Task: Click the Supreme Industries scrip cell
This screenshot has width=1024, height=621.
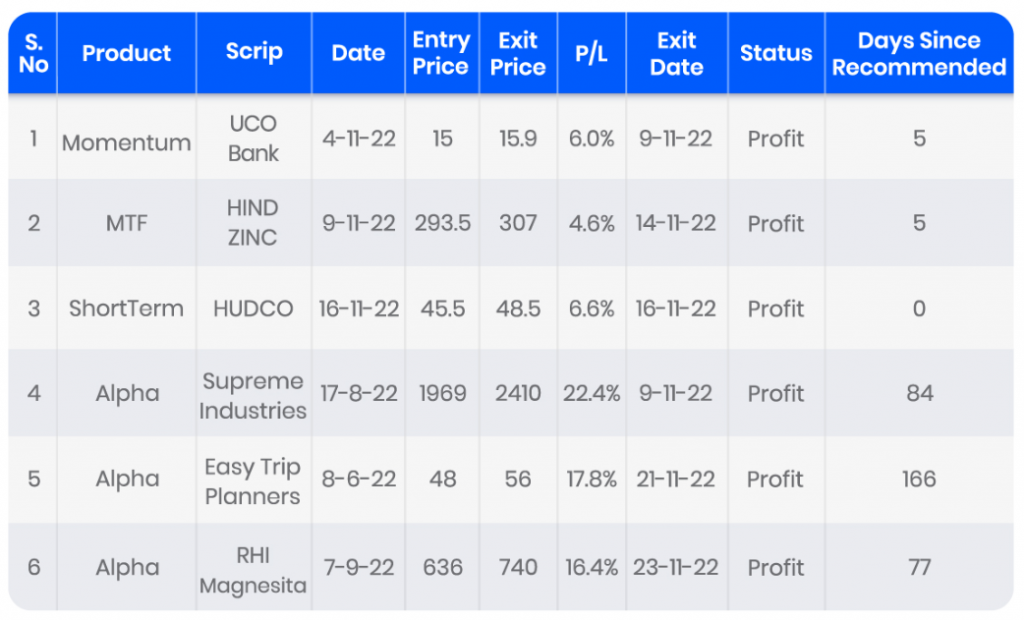Action: (x=253, y=395)
